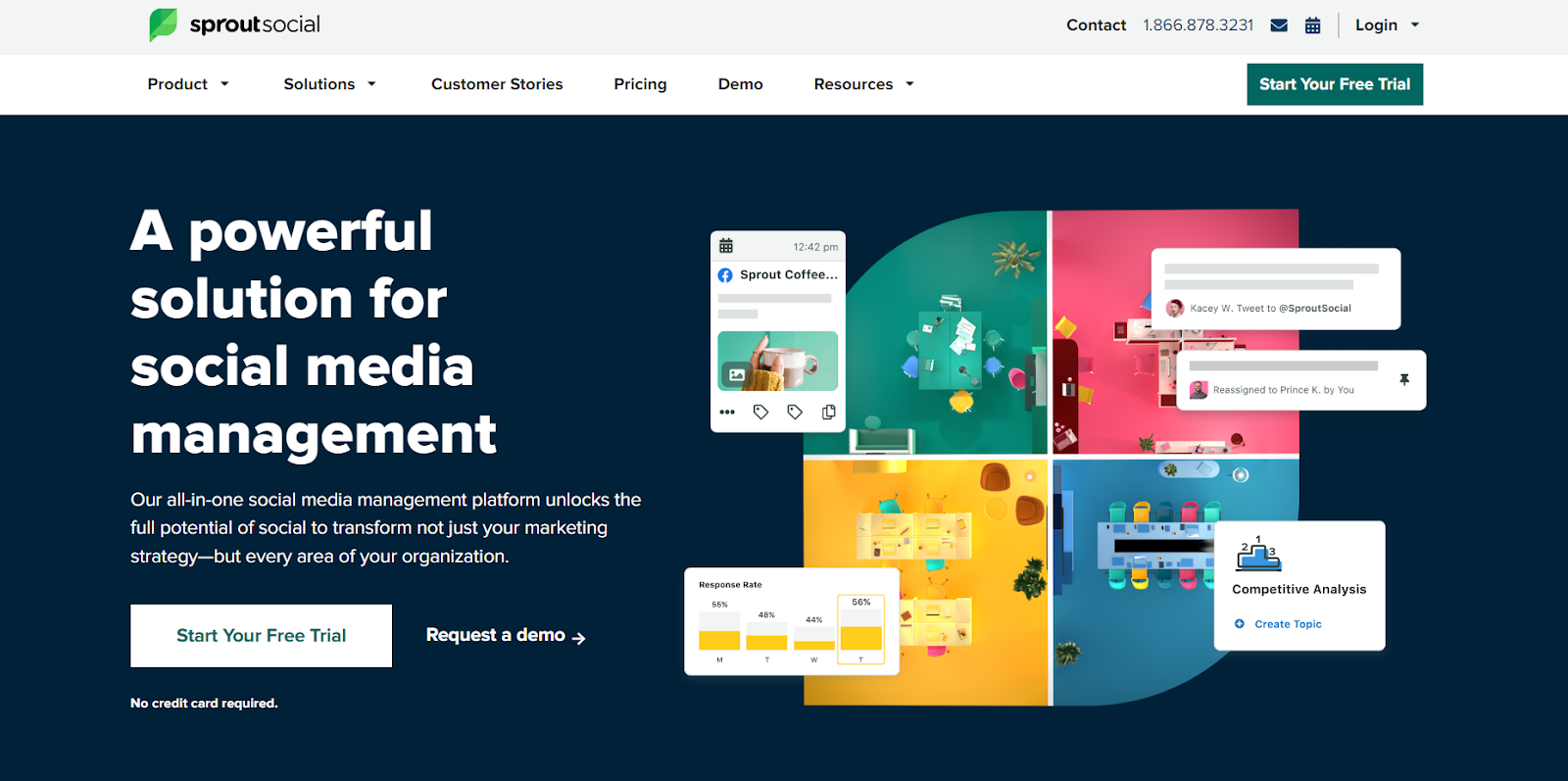Image resolution: width=1568 pixels, height=781 pixels.
Task: Go to the Pricing page
Action: (640, 84)
